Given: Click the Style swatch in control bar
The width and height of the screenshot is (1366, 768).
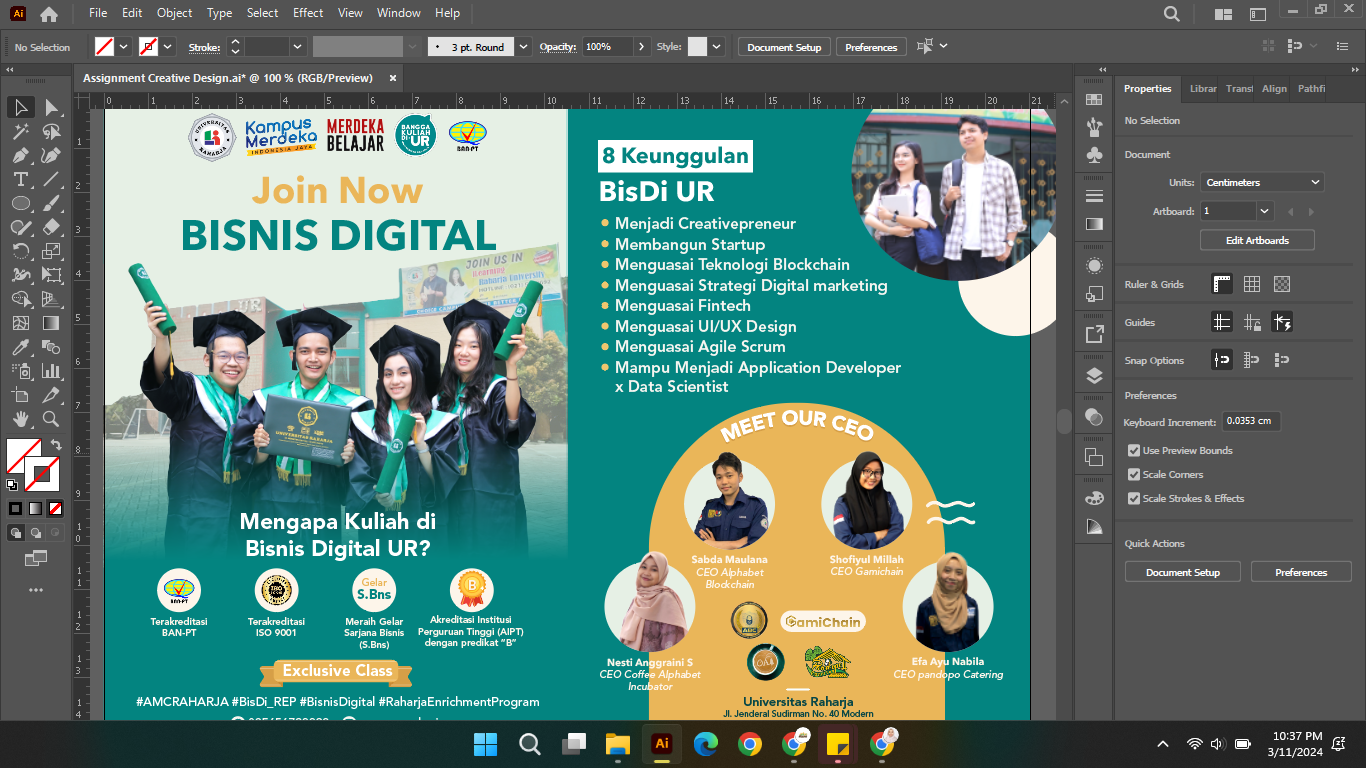Looking at the screenshot, I should pos(697,47).
